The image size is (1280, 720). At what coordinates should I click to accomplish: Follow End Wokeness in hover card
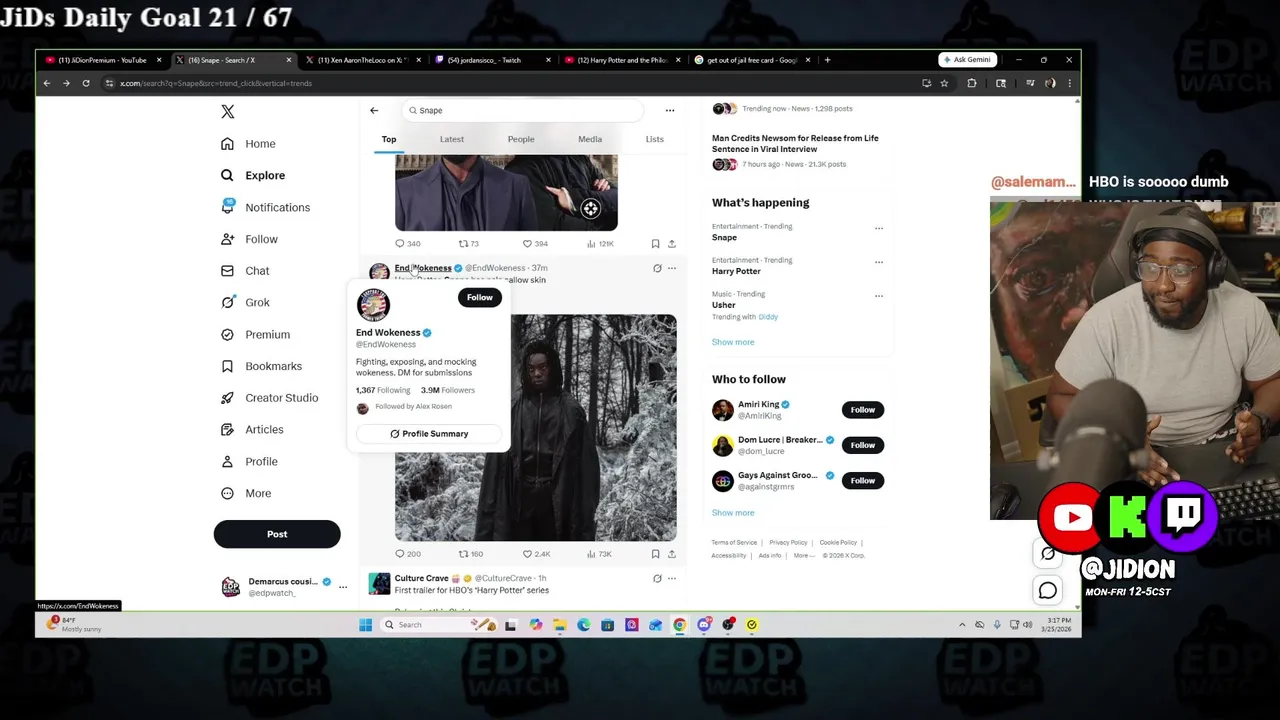[x=479, y=297]
